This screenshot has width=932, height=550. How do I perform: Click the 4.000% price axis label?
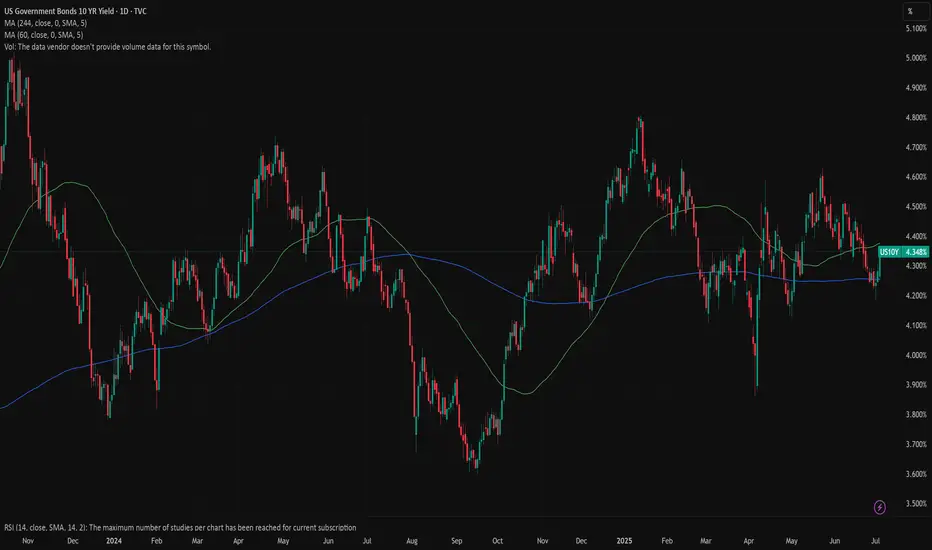coord(916,356)
